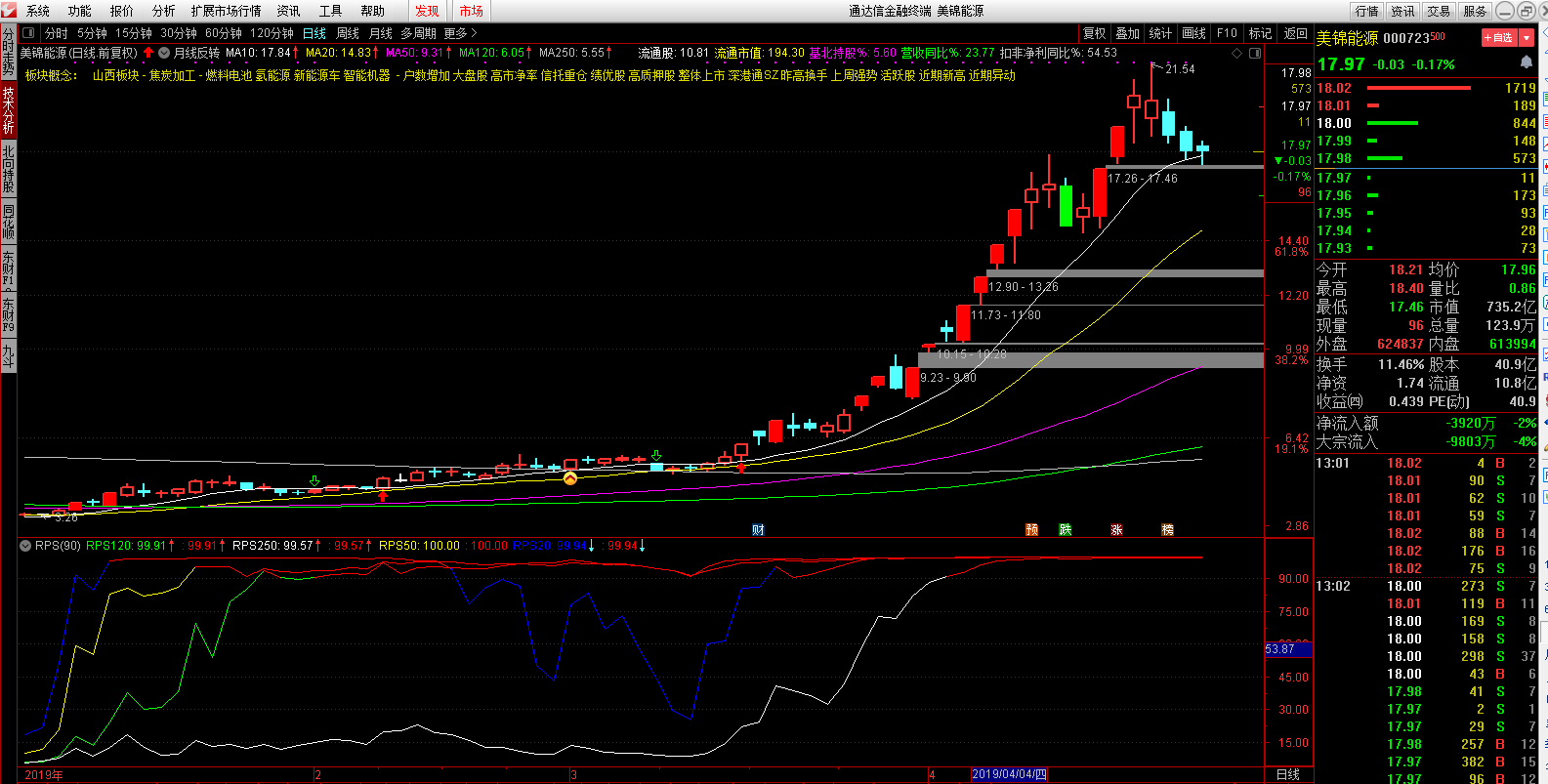The image size is (1548, 784).
Task: Click the 交易 button
Action: tap(1439, 11)
